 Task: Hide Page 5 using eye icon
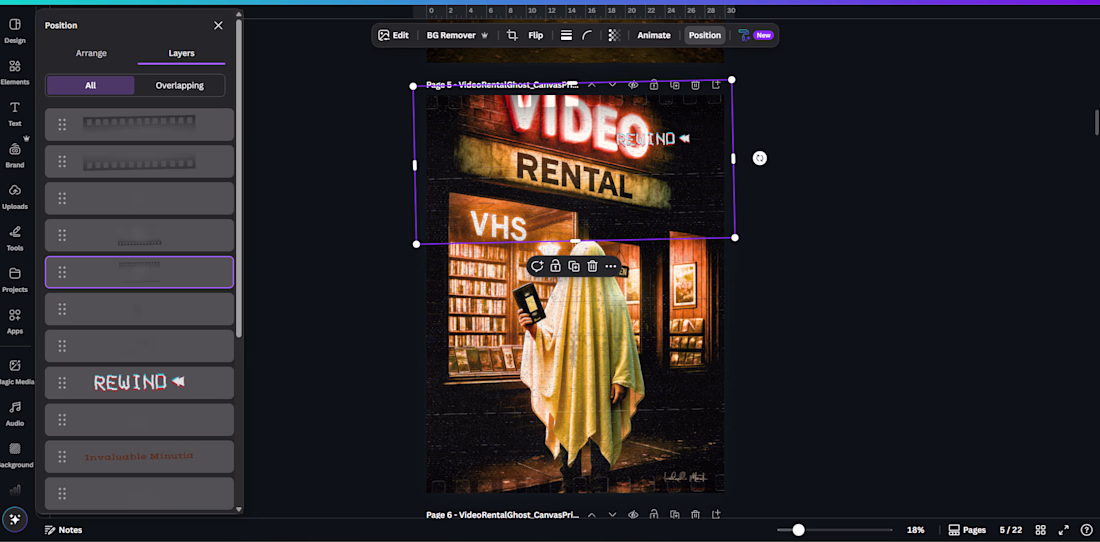[633, 85]
